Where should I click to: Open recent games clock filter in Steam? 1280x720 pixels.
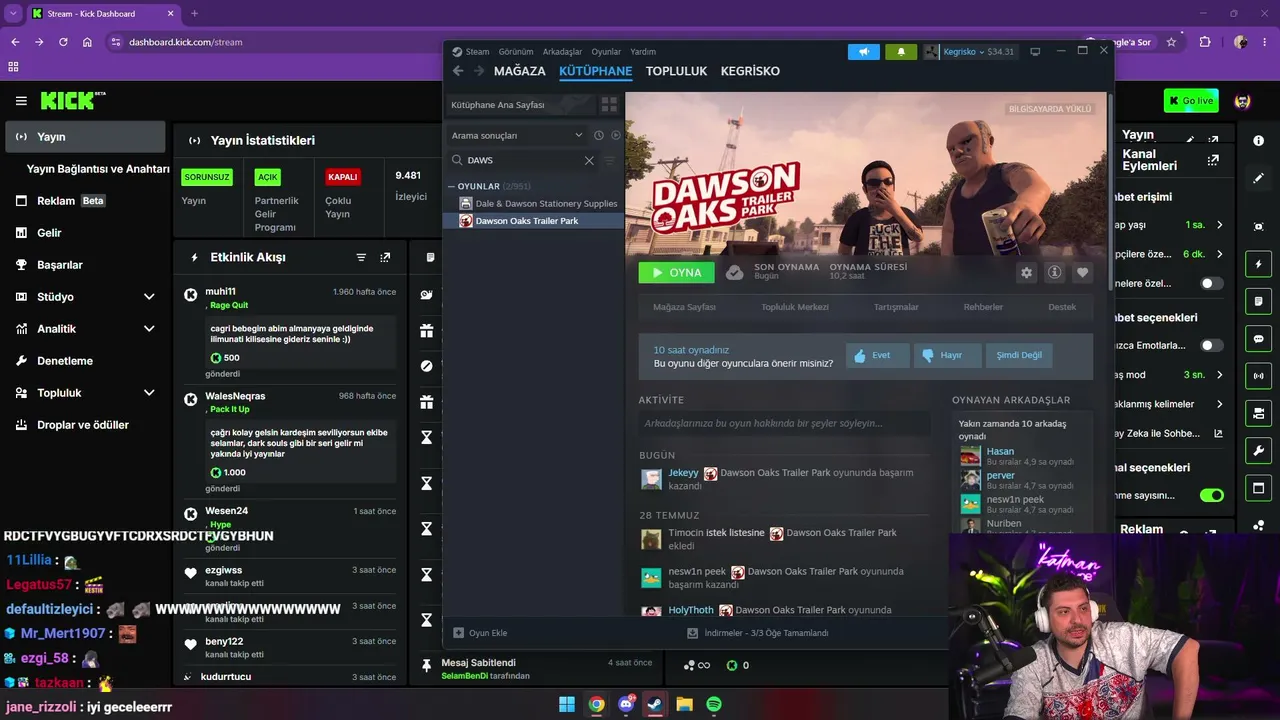[599, 135]
